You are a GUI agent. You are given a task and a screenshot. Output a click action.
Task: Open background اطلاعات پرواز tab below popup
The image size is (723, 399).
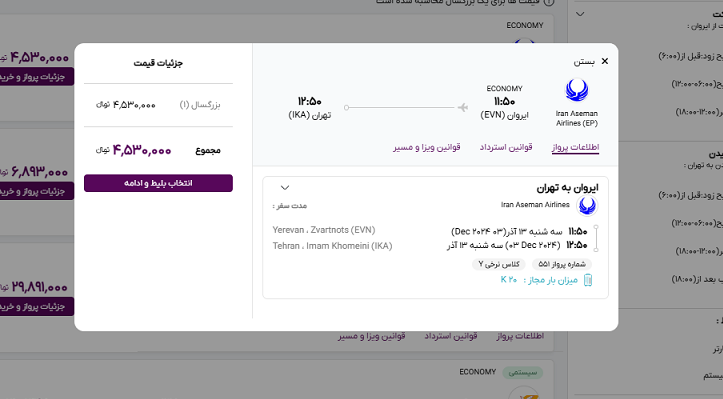coord(520,336)
